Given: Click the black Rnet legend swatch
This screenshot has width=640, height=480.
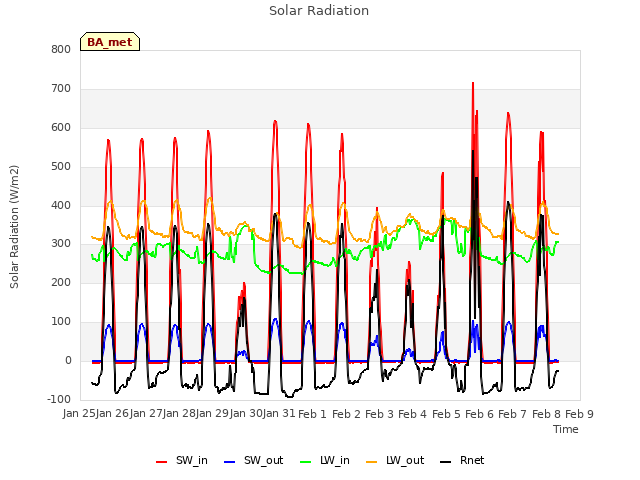Looking at the screenshot, I should 446,462.
